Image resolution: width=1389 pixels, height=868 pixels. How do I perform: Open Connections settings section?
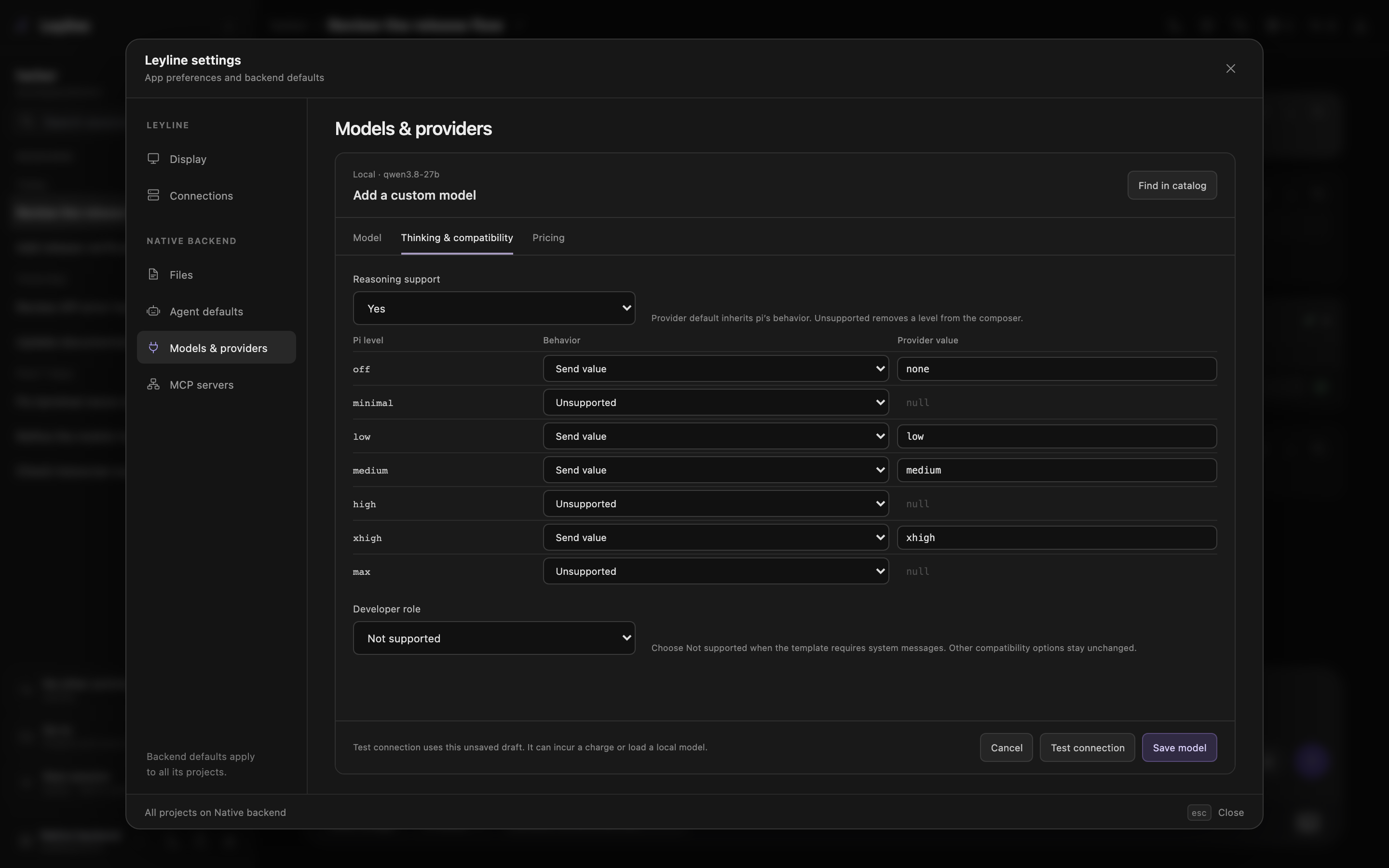coord(217,196)
